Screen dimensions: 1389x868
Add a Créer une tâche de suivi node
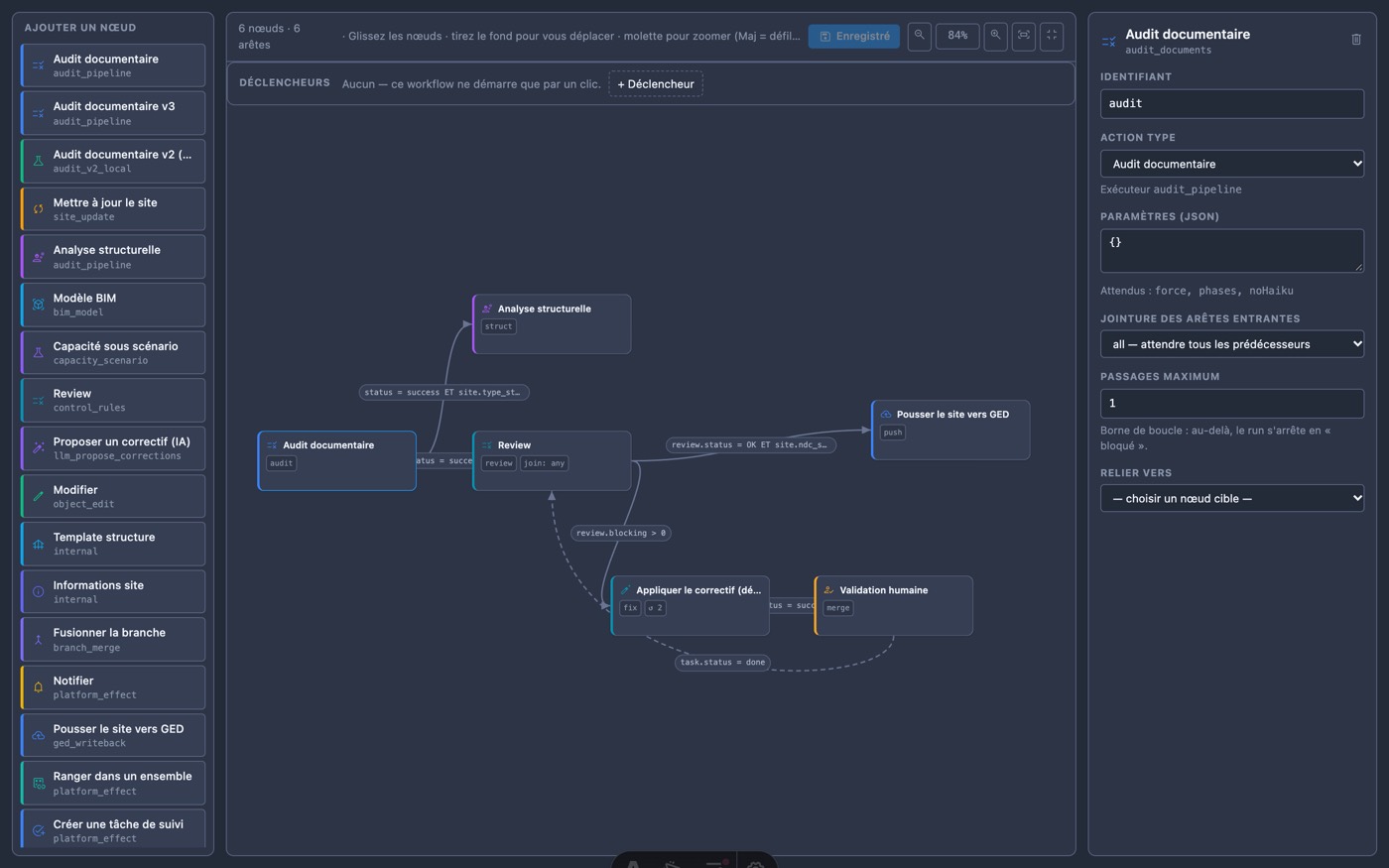(113, 830)
